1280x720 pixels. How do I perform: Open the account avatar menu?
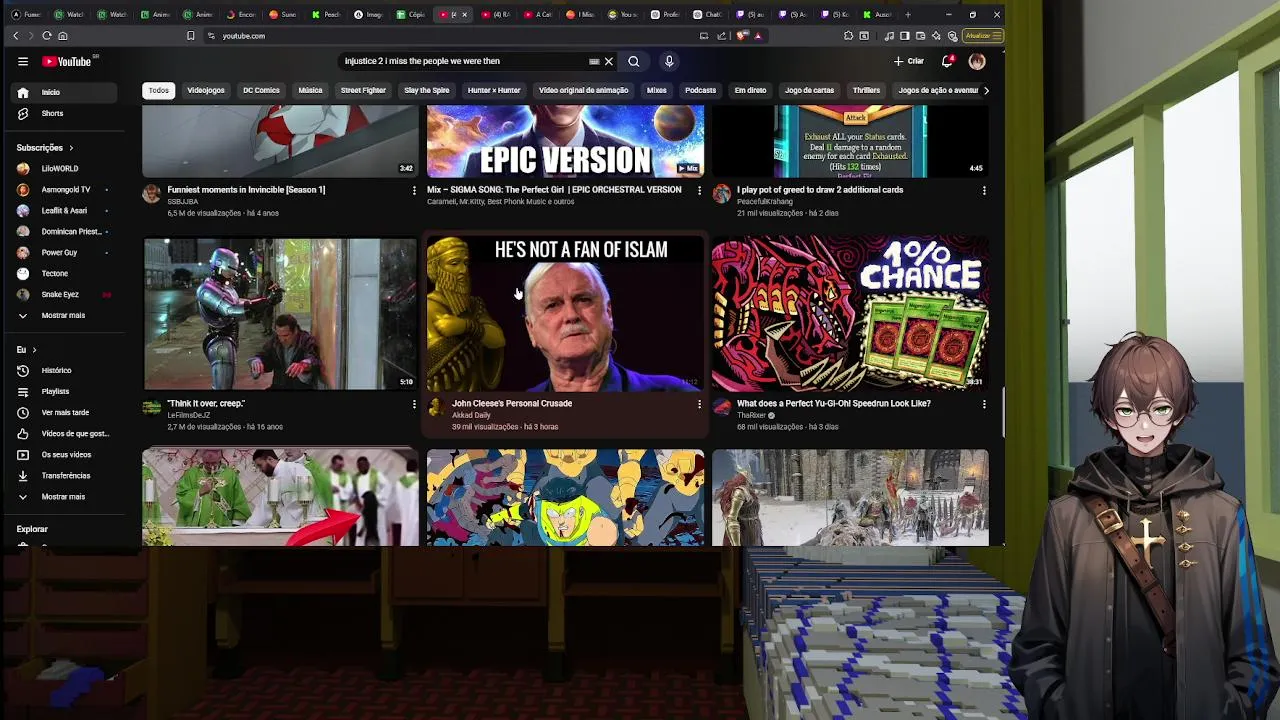click(x=977, y=62)
